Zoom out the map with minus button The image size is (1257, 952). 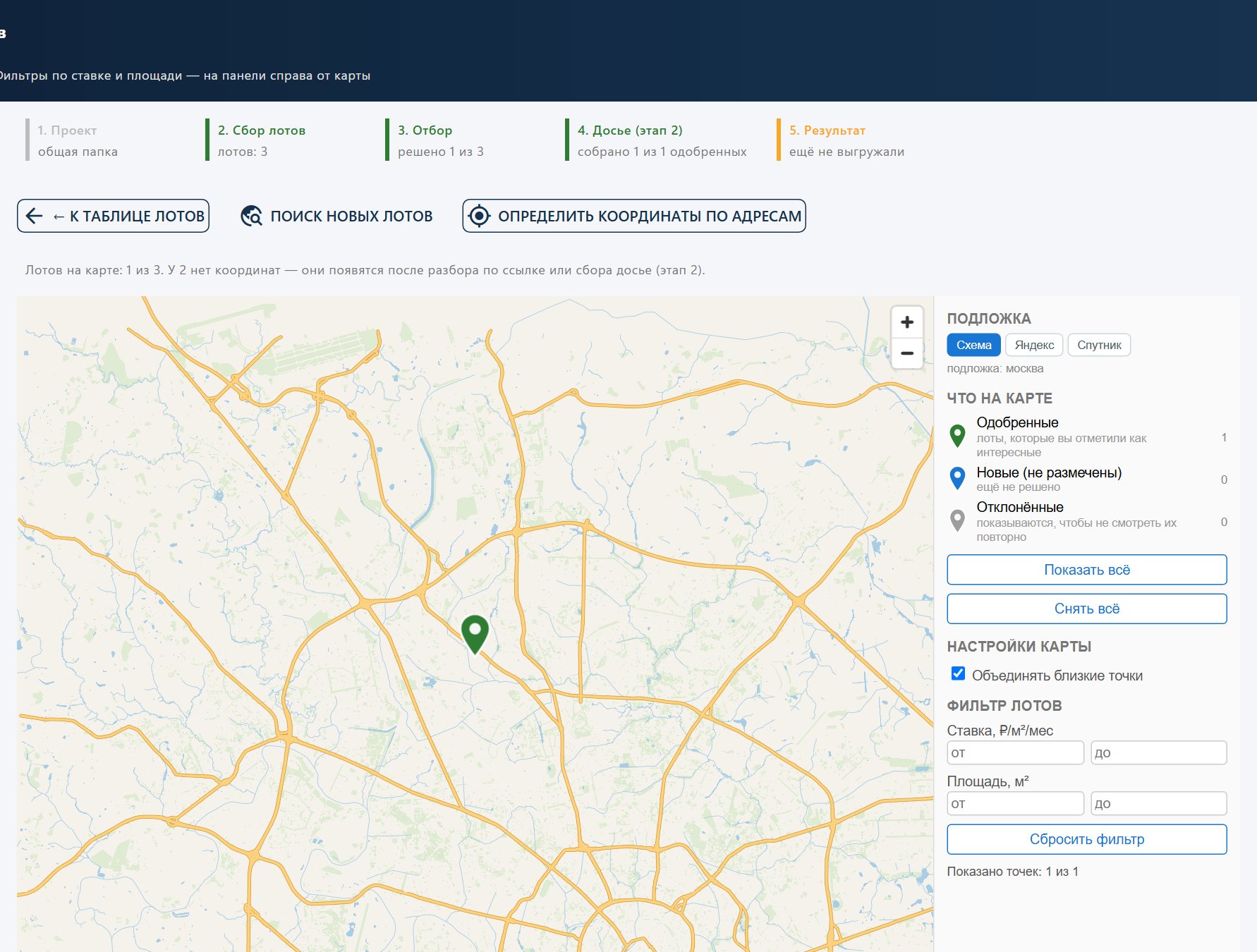point(907,353)
